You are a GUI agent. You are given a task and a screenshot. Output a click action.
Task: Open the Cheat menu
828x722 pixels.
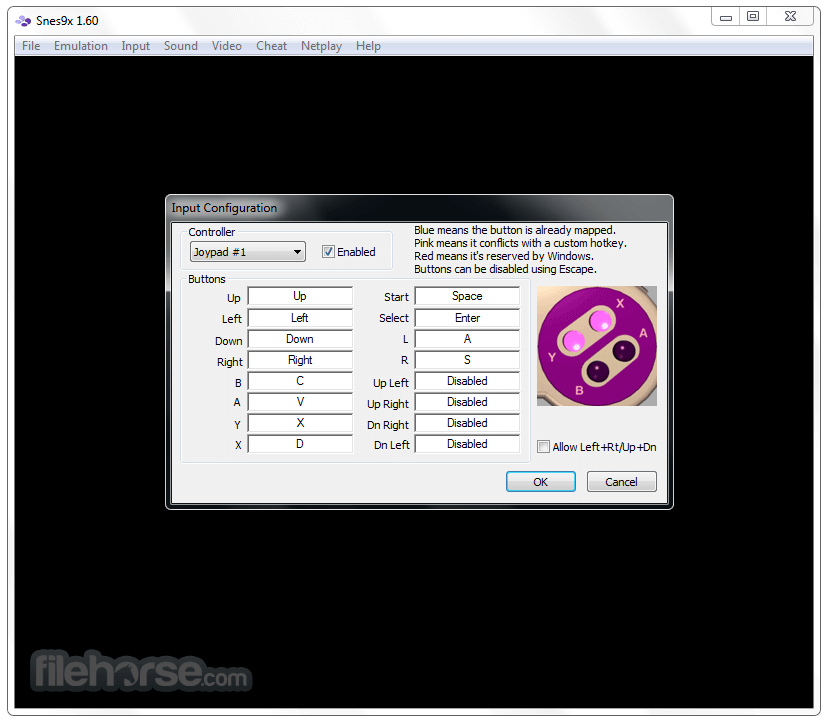271,46
